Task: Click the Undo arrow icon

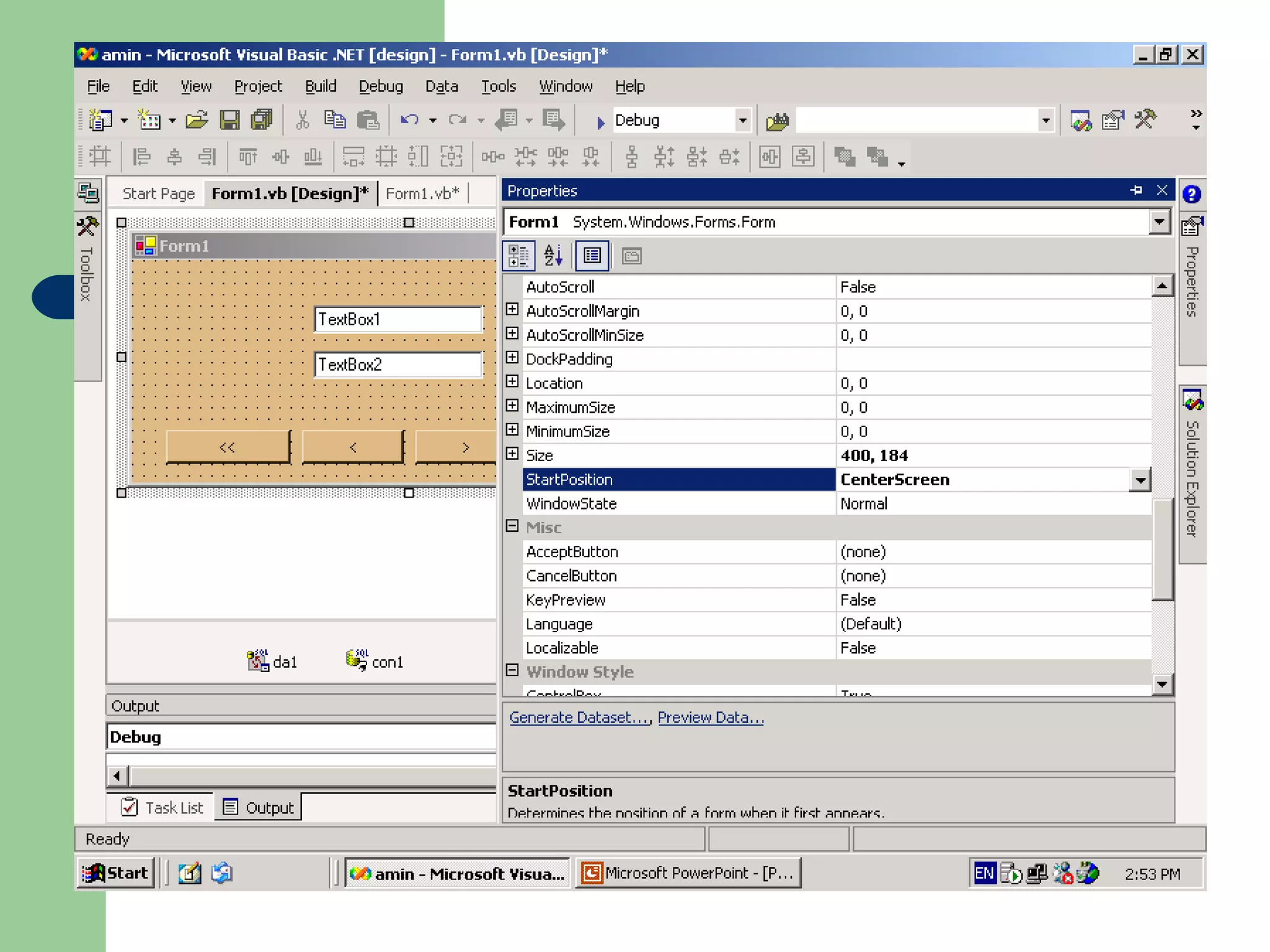Action: [x=409, y=120]
